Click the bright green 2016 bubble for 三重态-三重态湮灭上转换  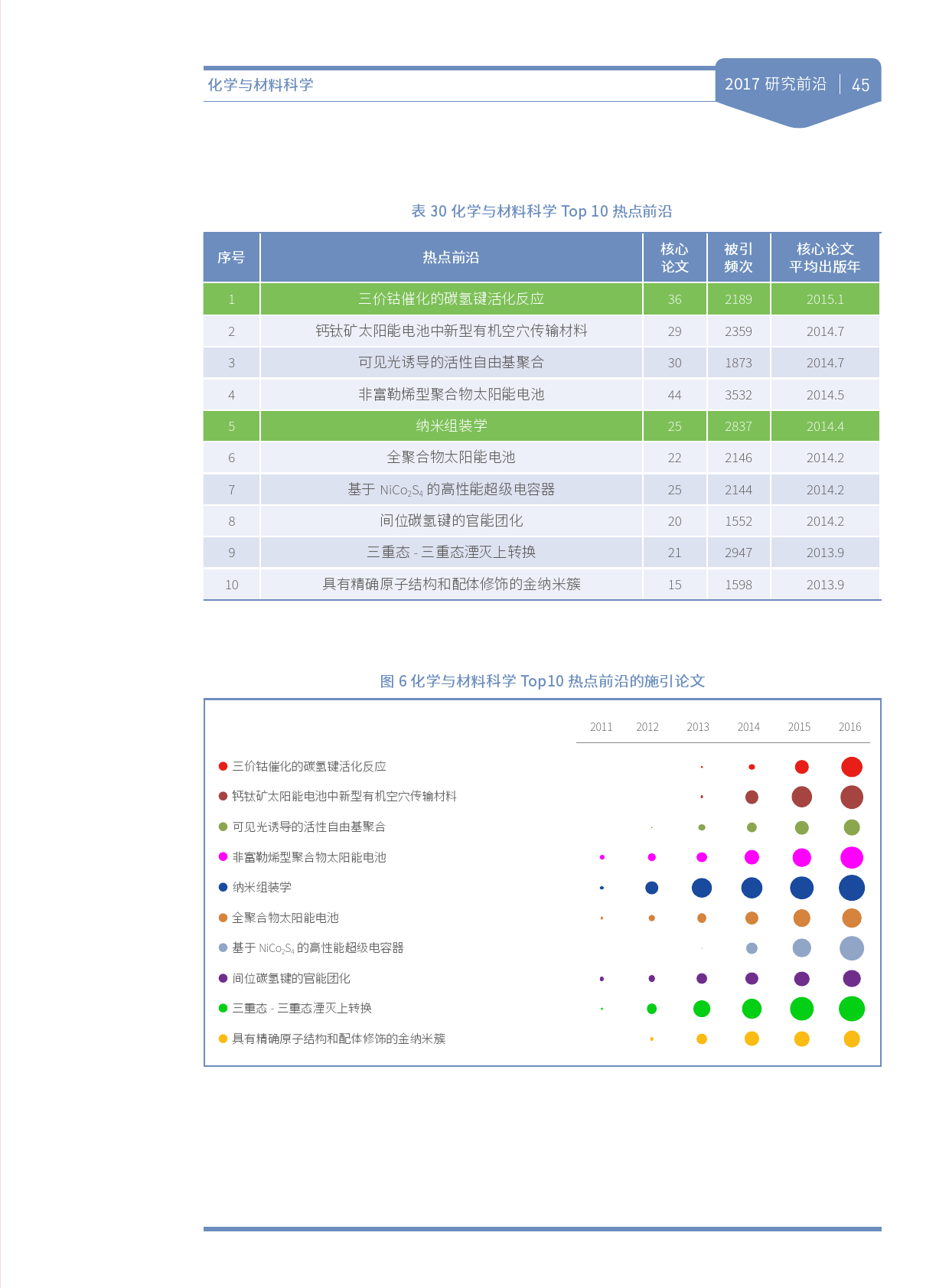(851, 1009)
